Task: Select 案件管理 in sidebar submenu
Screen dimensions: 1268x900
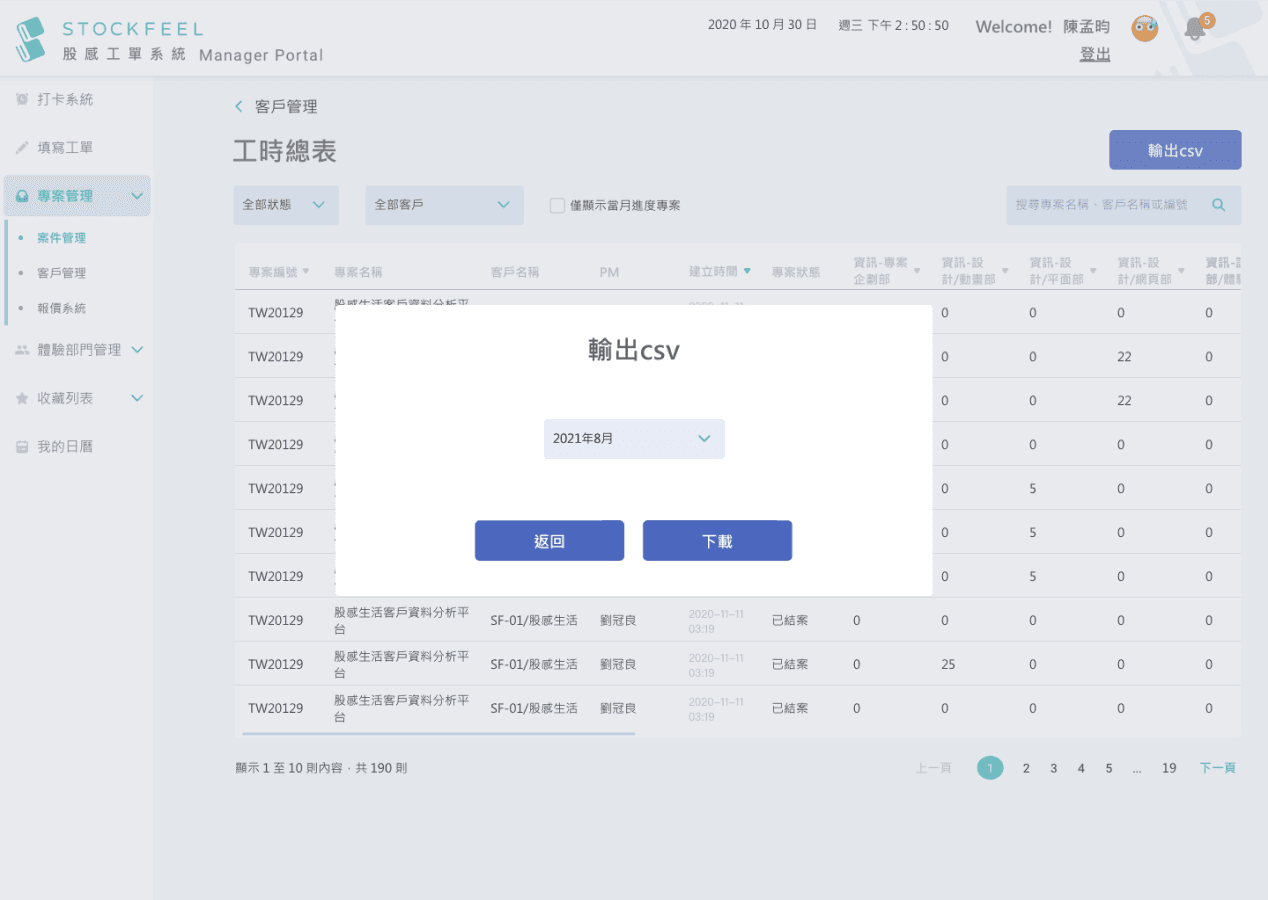Action: click(61, 238)
